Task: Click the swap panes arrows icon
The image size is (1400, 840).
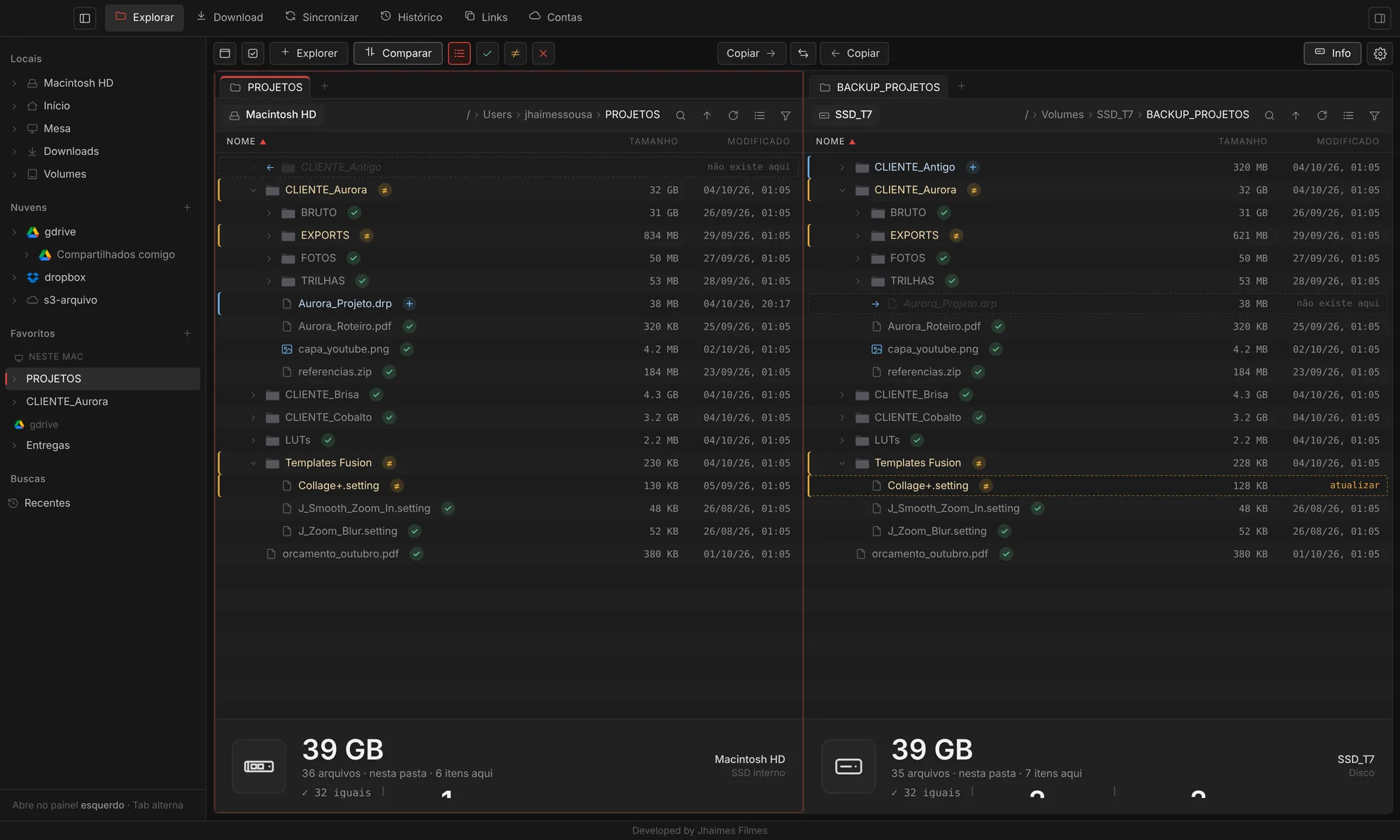Action: [803, 53]
